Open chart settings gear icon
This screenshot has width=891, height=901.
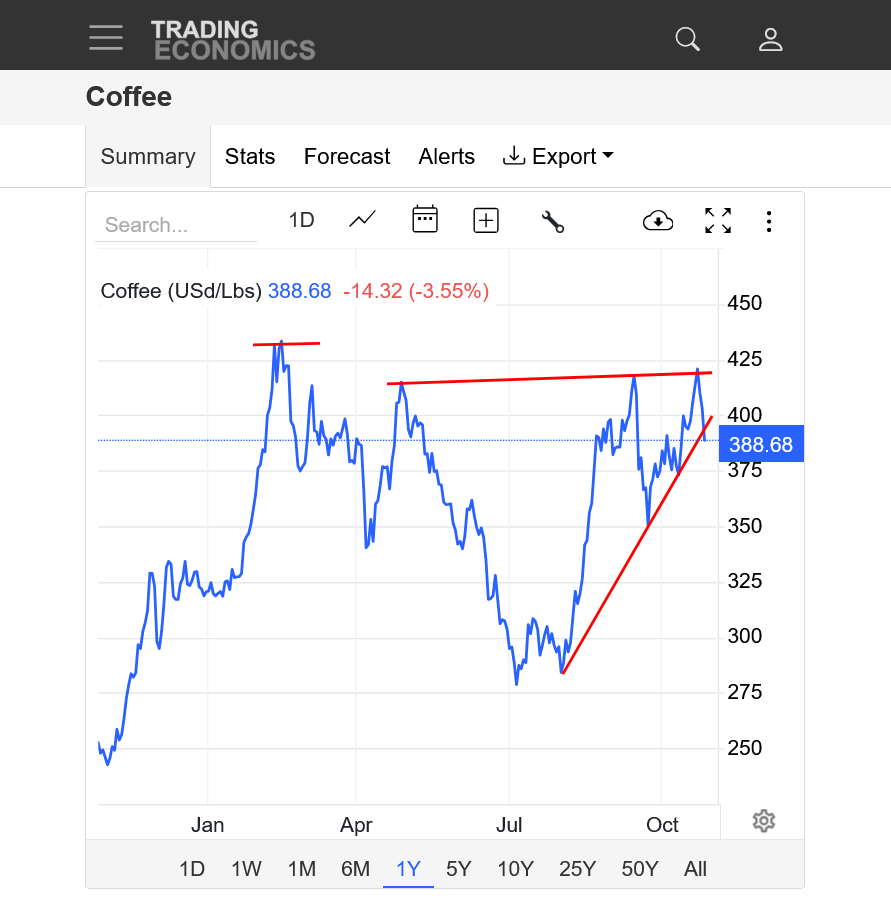point(764,821)
